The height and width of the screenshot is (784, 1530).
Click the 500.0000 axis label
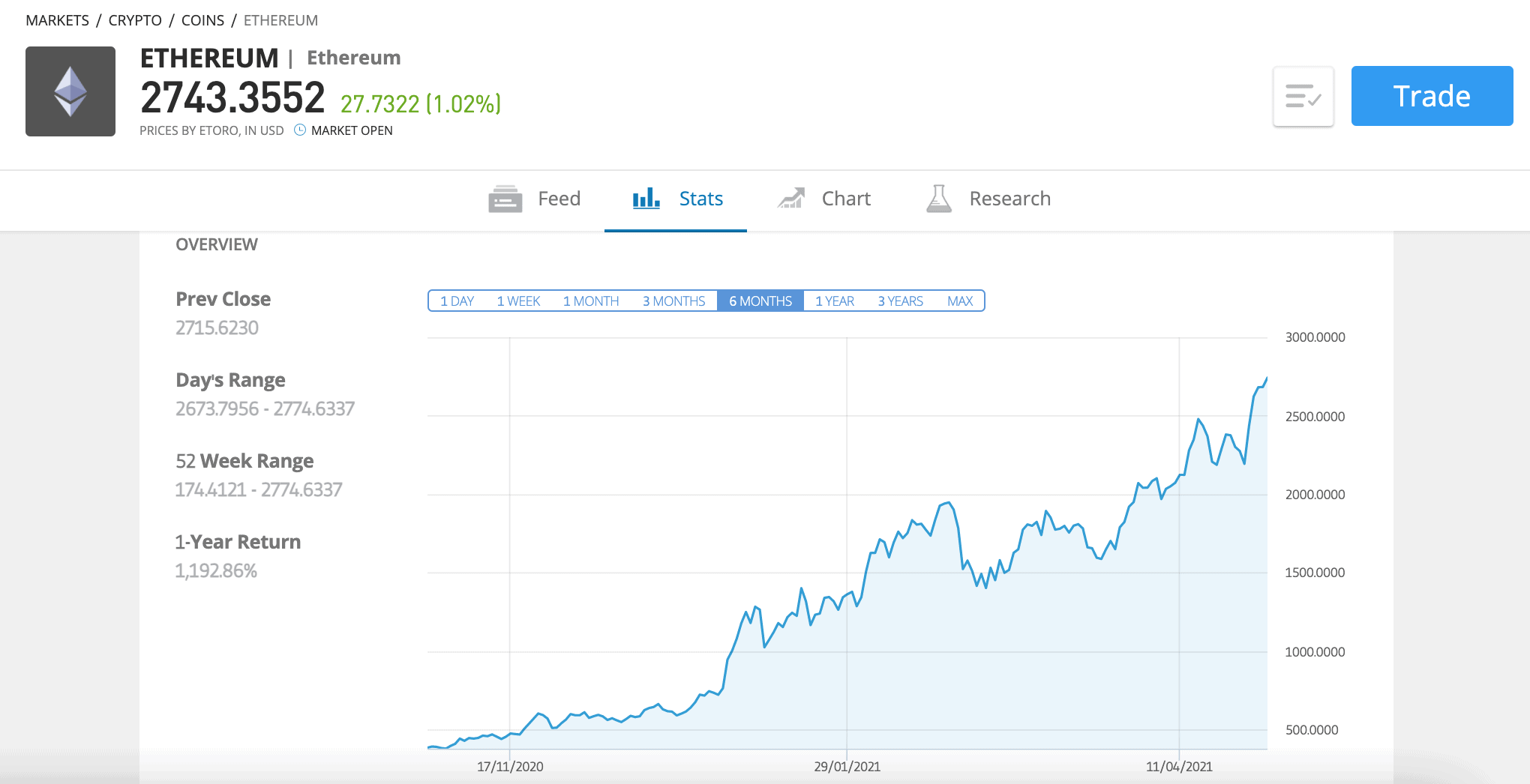pos(1312,730)
